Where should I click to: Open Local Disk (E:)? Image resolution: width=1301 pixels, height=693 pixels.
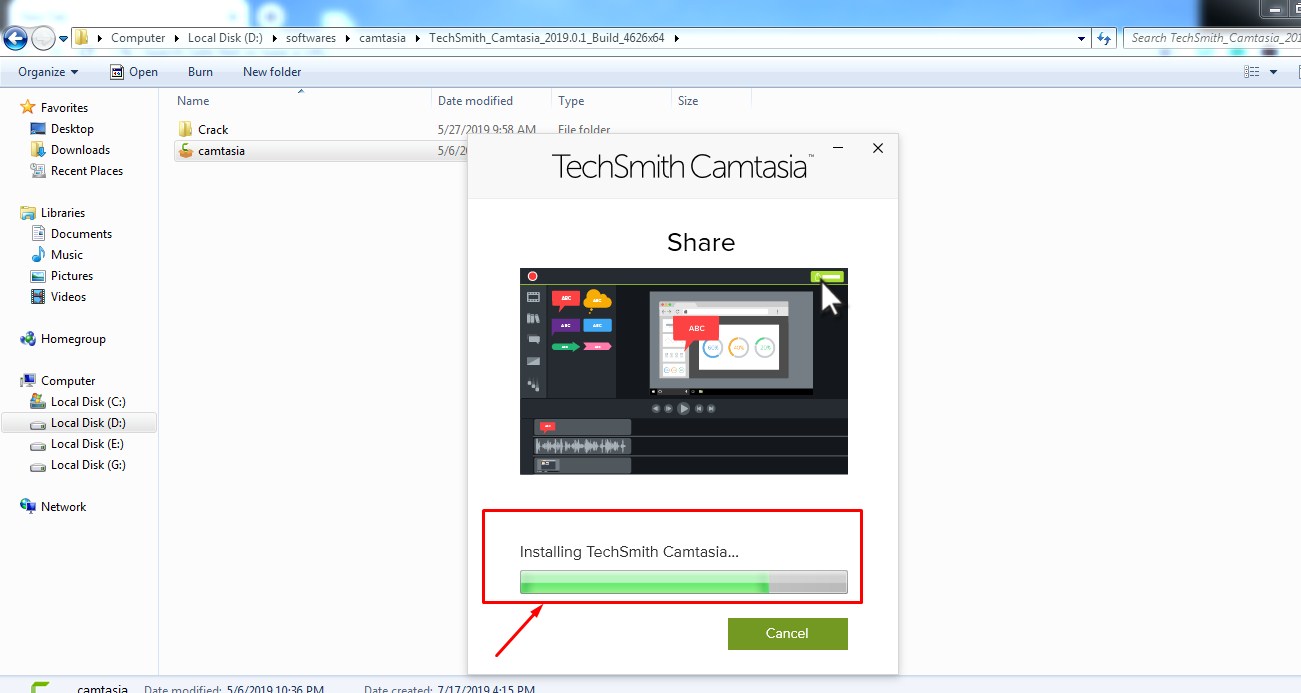88,444
